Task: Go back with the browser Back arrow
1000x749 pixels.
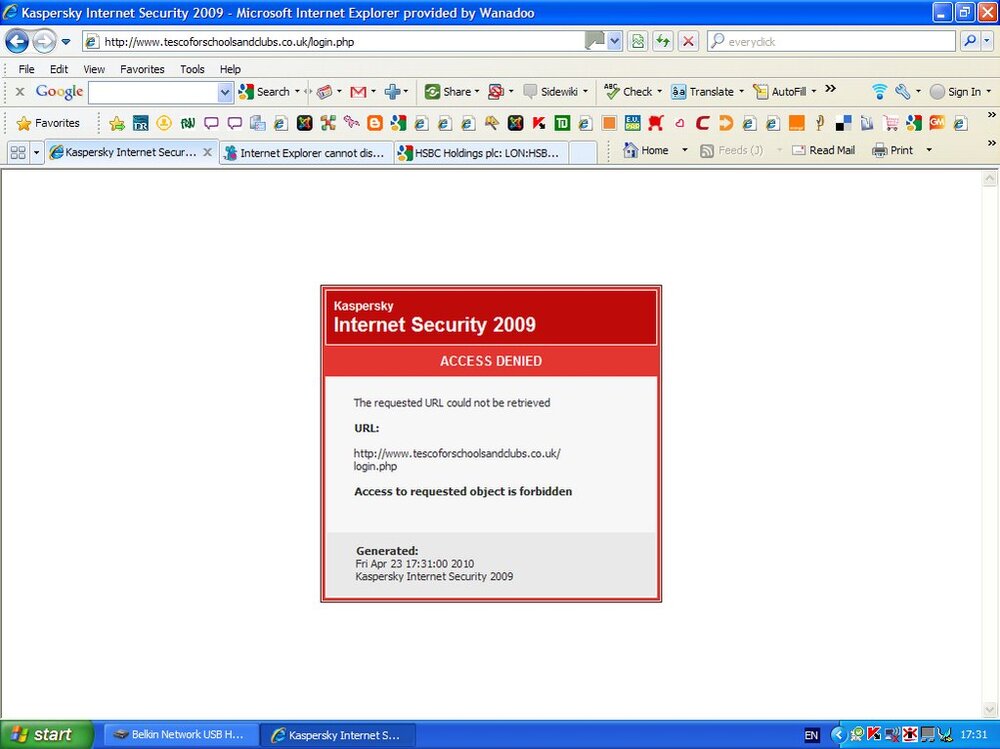Action: click(x=17, y=42)
